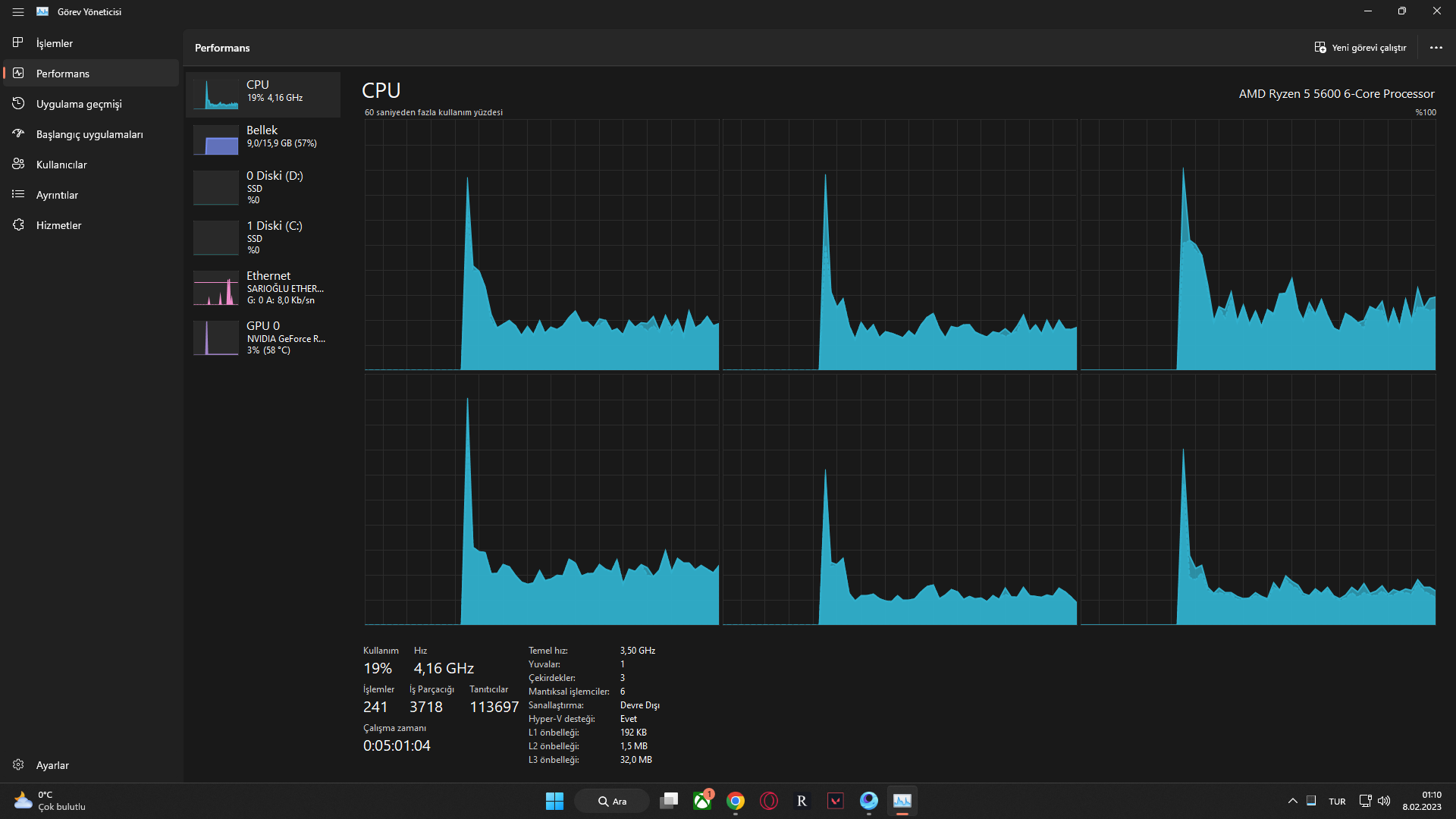Select the Bellek memory item
Screen dimensions: 1456x819
coord(263,140)
